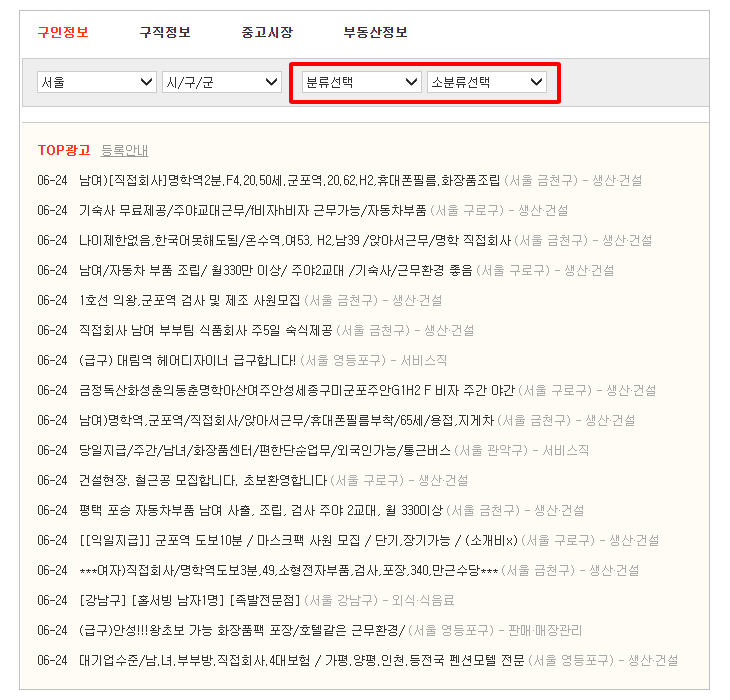Open listing 건설현장. 철근공 모집합니다
The height and width of the screenshot is (700, 730).
(x=203, y=480)
